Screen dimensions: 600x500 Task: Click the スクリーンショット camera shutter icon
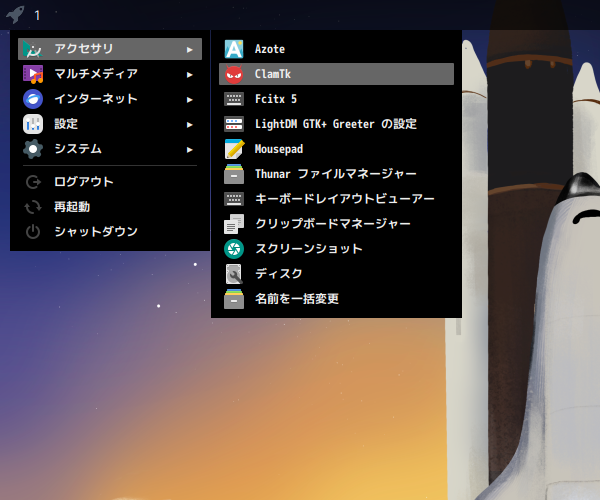pyautogui.click(x=234, y=249)
